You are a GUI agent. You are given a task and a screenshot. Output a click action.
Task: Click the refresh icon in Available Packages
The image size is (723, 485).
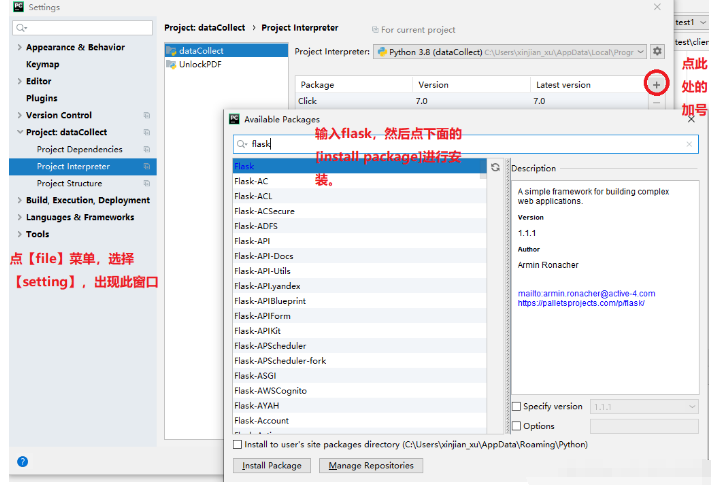point(495,167)
